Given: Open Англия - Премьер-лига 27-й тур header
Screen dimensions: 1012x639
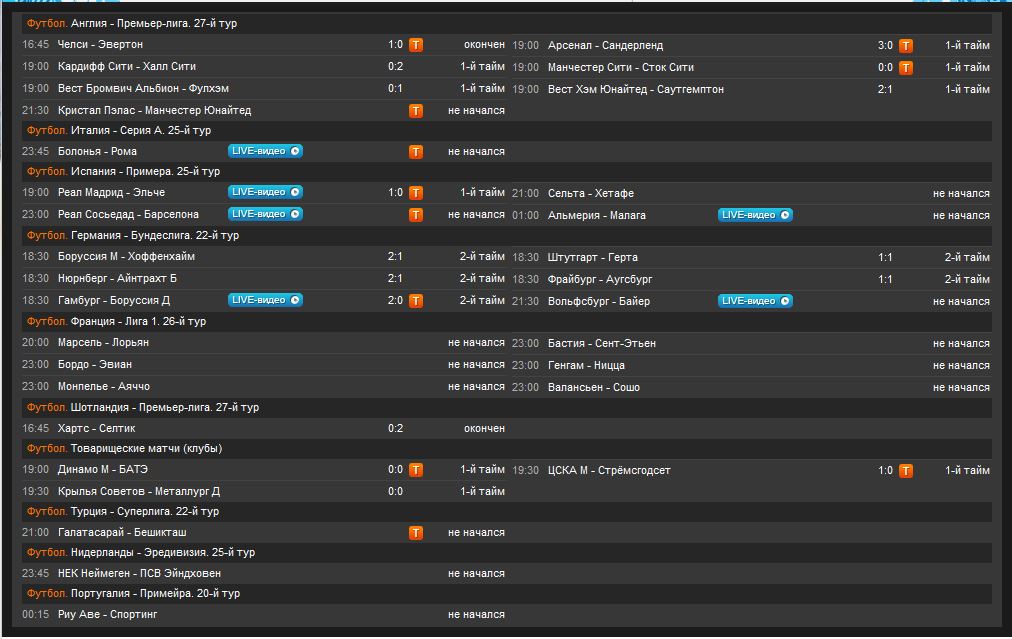Looking at the screenshot, I should [x=155, y=23].
